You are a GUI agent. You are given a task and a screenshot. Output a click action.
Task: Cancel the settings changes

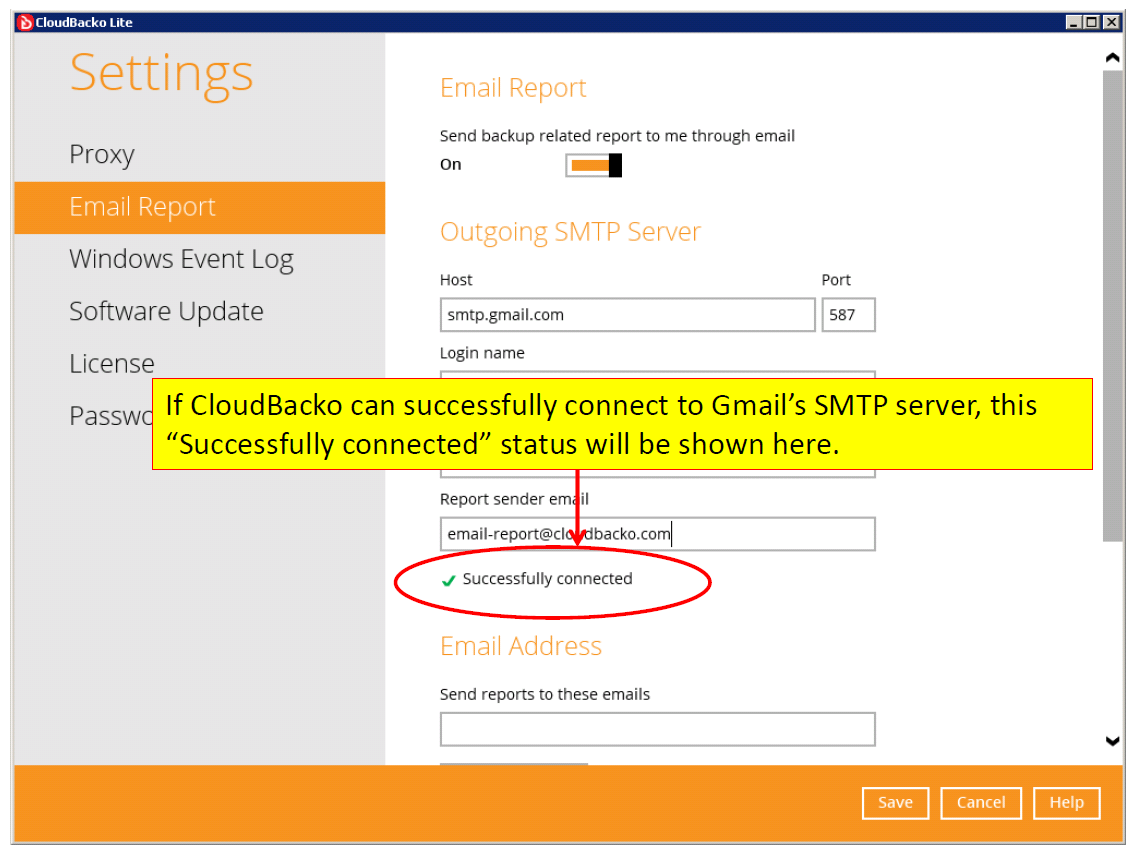click(x=981, y=803)
